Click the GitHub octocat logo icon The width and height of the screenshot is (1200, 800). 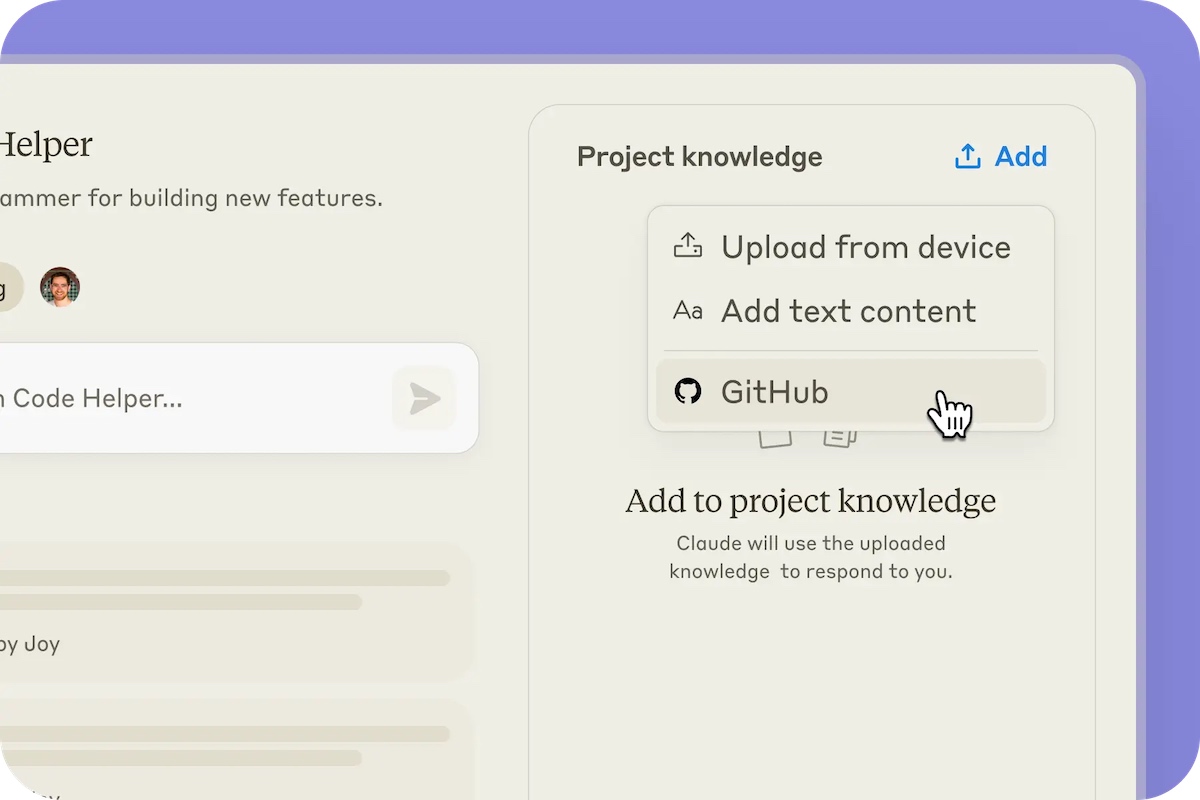[688, 391]
